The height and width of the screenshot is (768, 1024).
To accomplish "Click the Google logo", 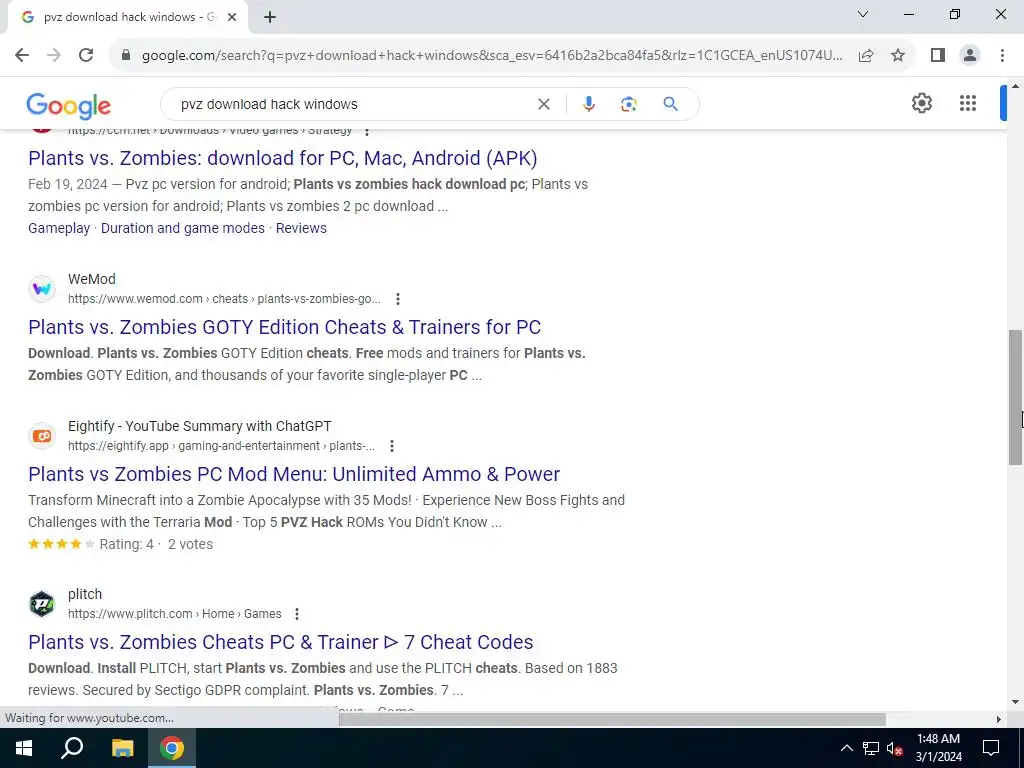I will point(69,106).
